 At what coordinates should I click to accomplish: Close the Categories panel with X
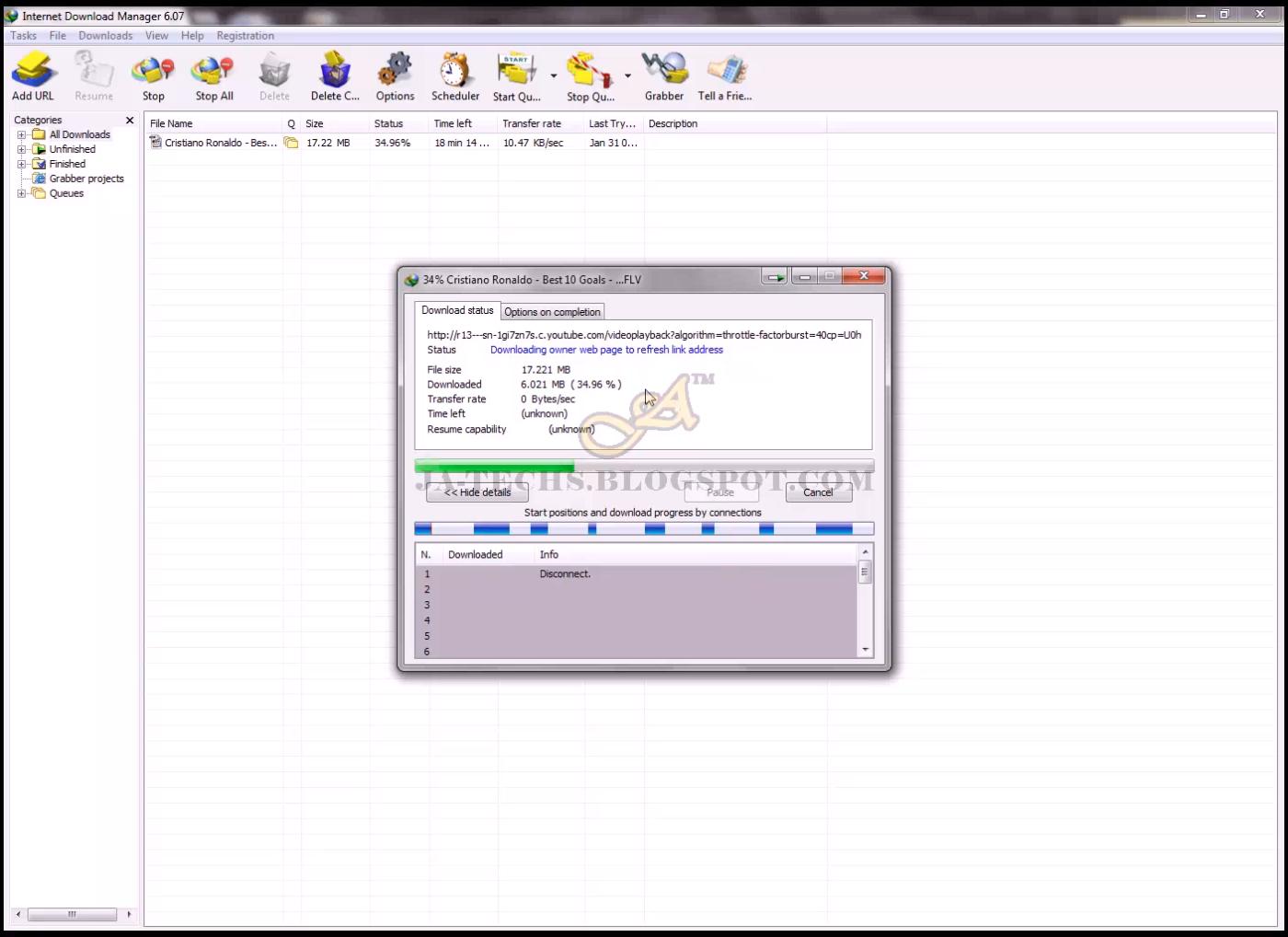(x=130, y=121)
